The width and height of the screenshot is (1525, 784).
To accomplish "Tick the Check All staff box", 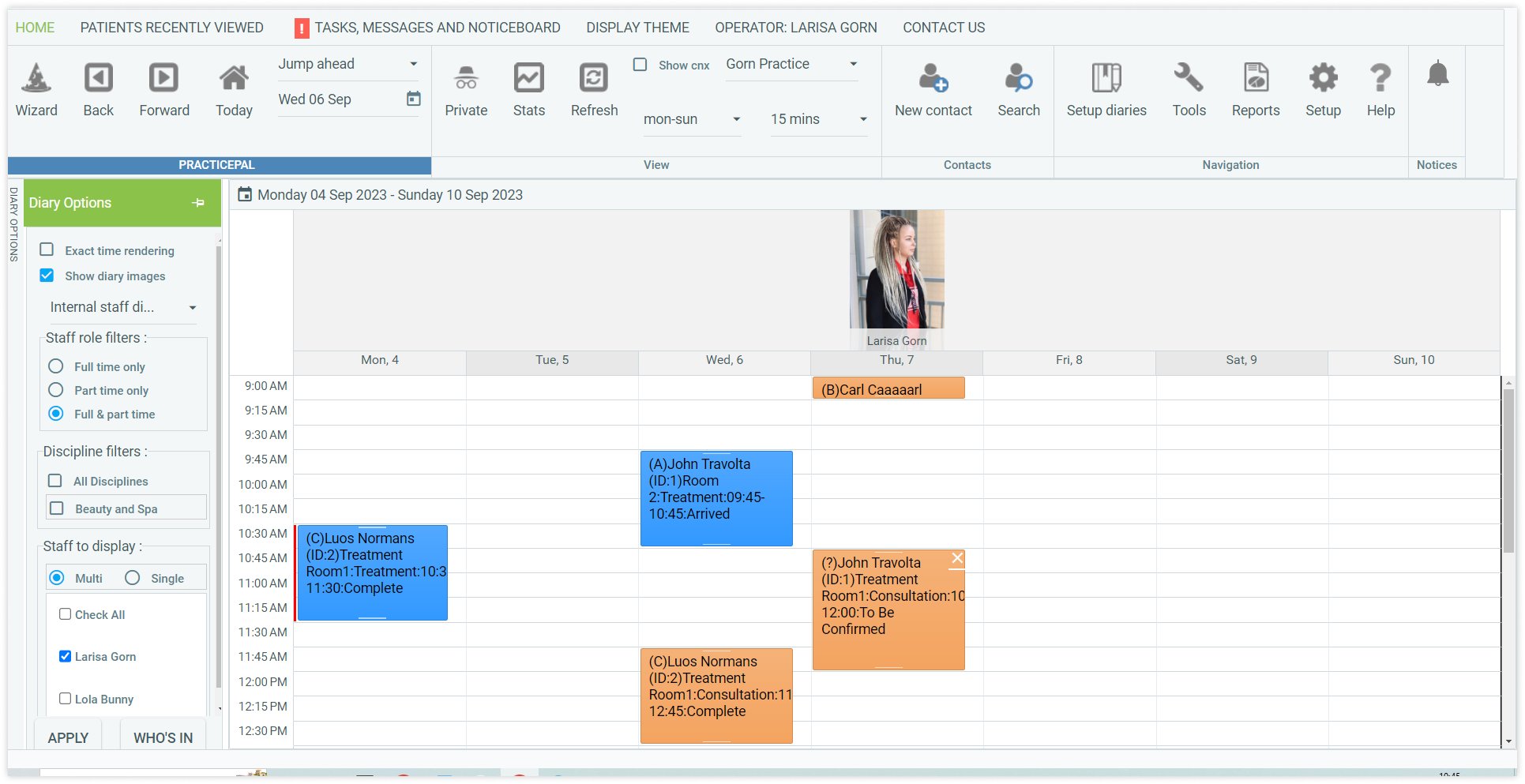I will coord(66,614).
